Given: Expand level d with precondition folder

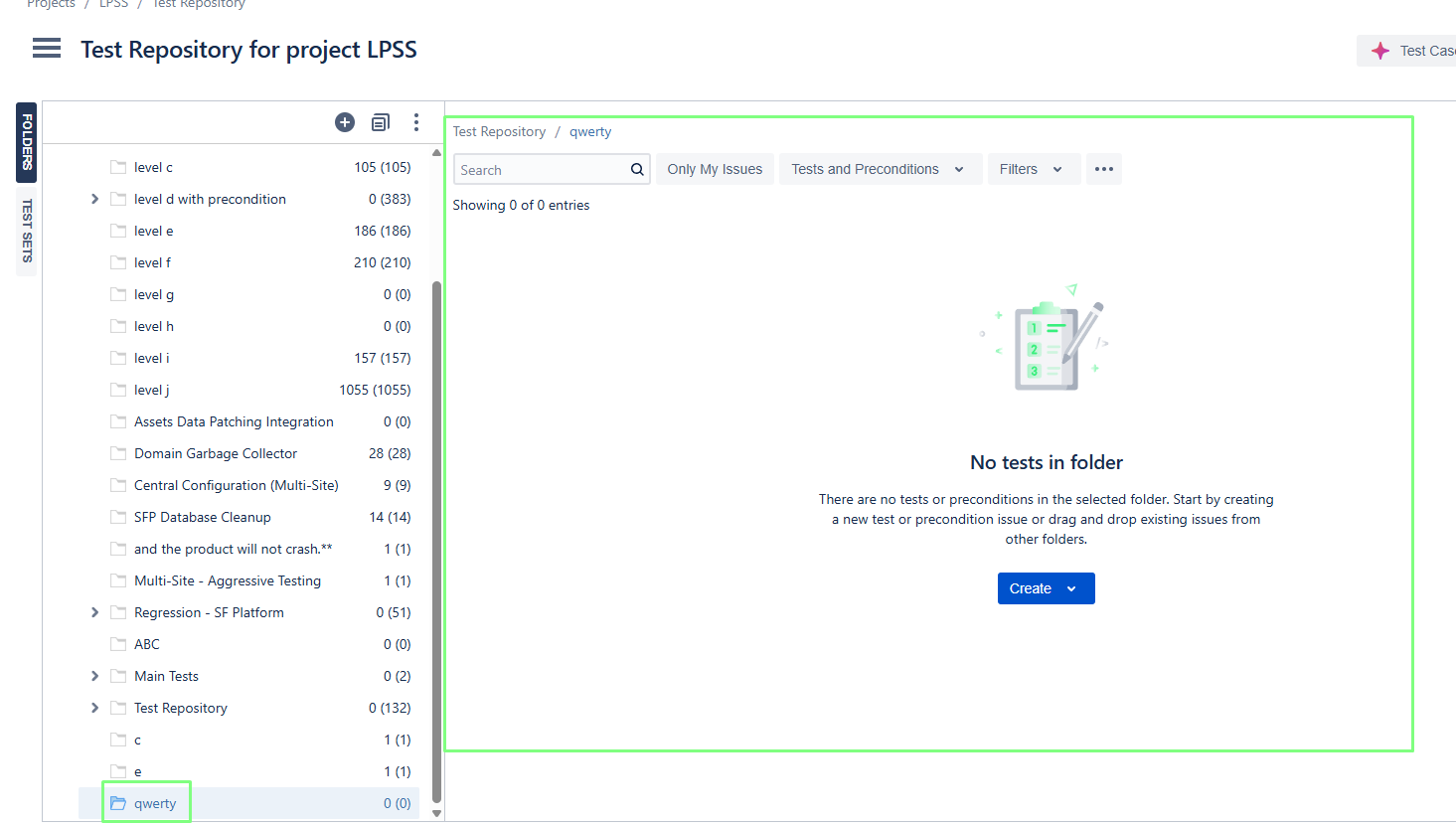Looking at the screenshot, I should click(94, 199).
